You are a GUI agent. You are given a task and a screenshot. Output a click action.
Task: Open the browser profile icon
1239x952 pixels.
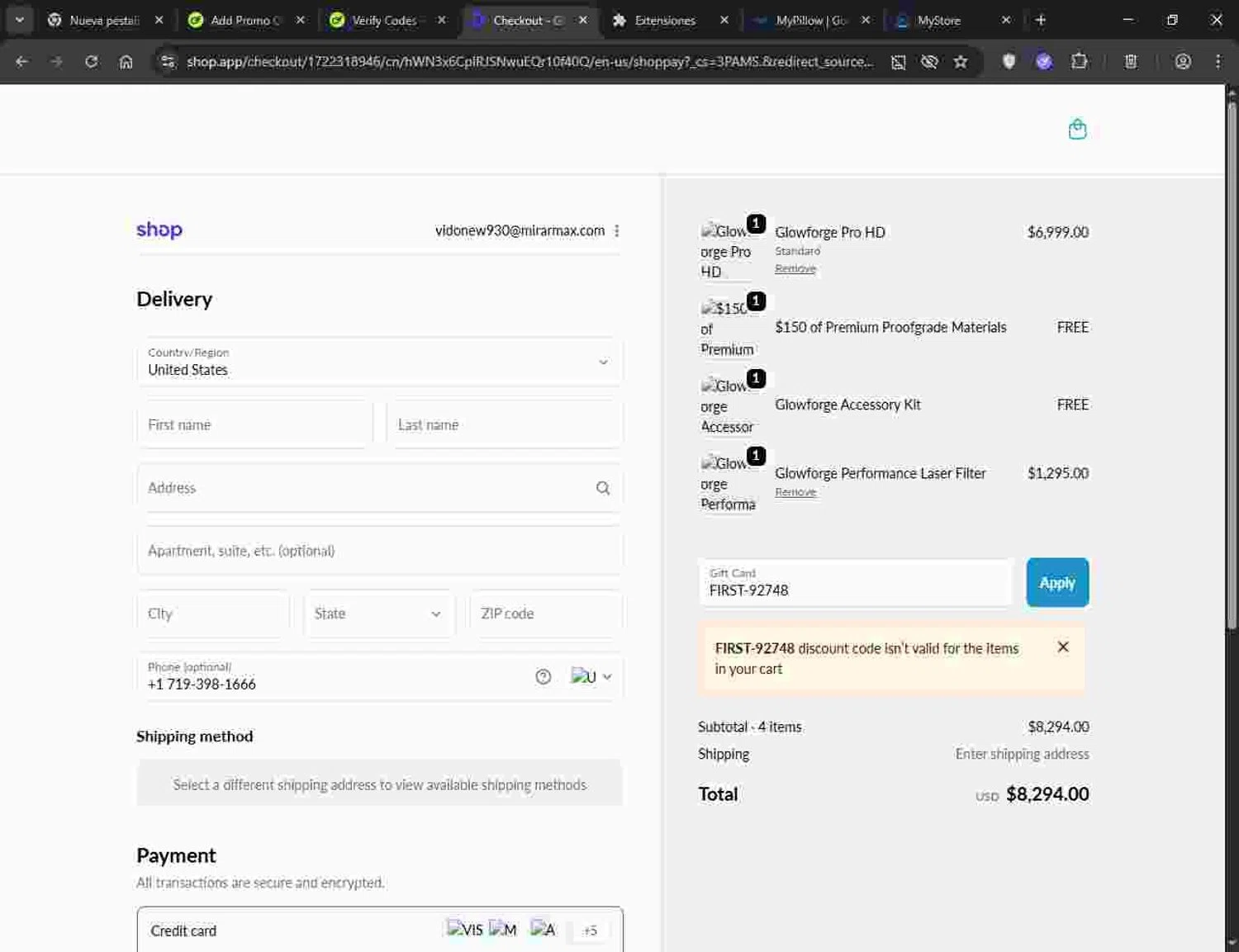tap(1183, 61)
